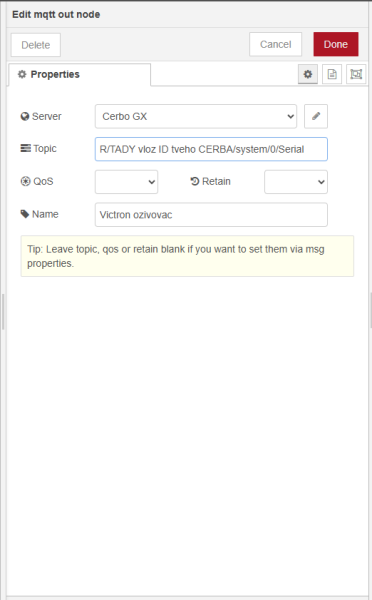372x600 pixels.
Task: Confirm changes with the Done button
Action: (336, 44)
